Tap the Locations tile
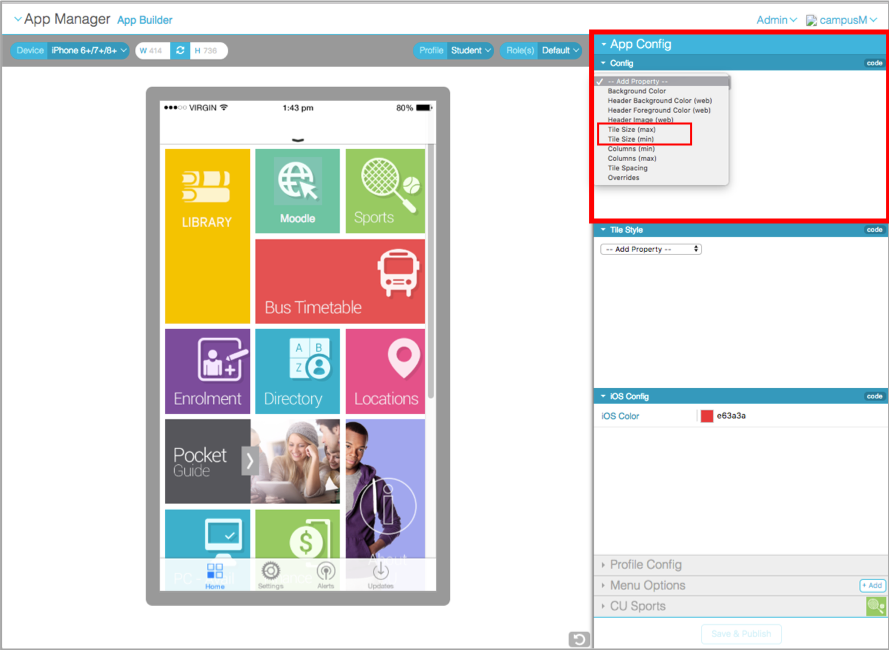 click(x=386, y=371)
